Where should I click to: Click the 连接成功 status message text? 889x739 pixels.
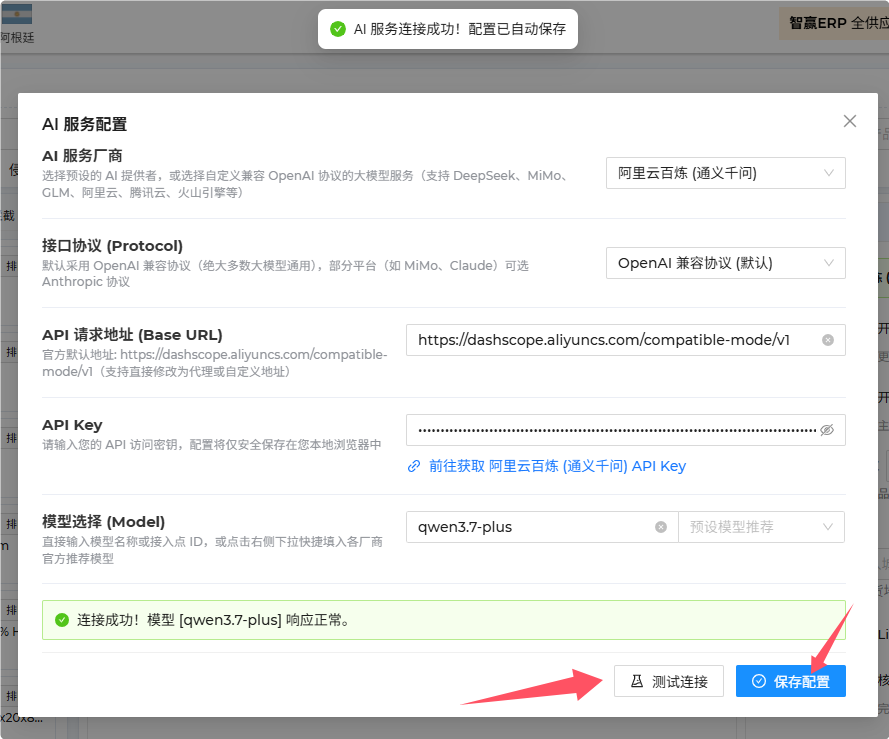coord(213,620)
